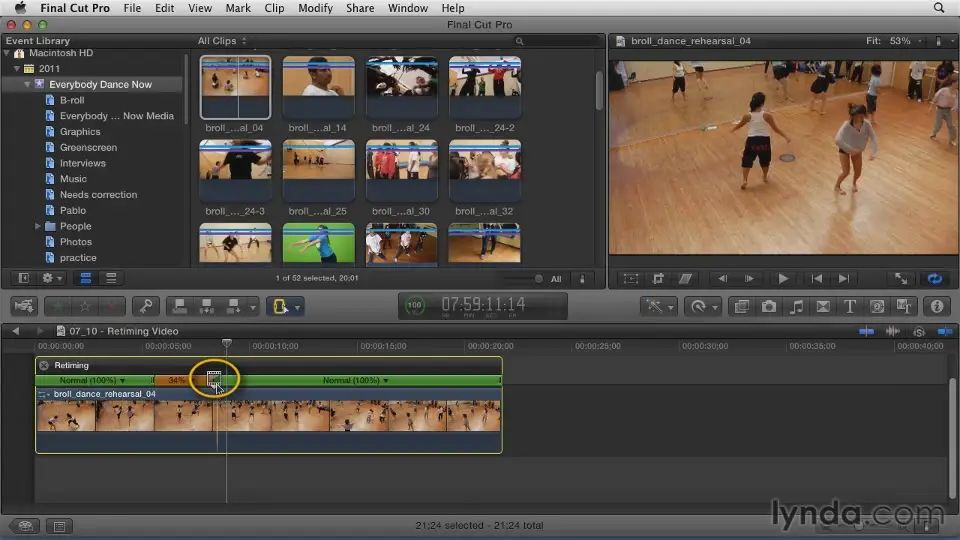The image size is (960, 540).
Task: Show the Themes browser
Action: pyautogui.click(x=904, y=306)
